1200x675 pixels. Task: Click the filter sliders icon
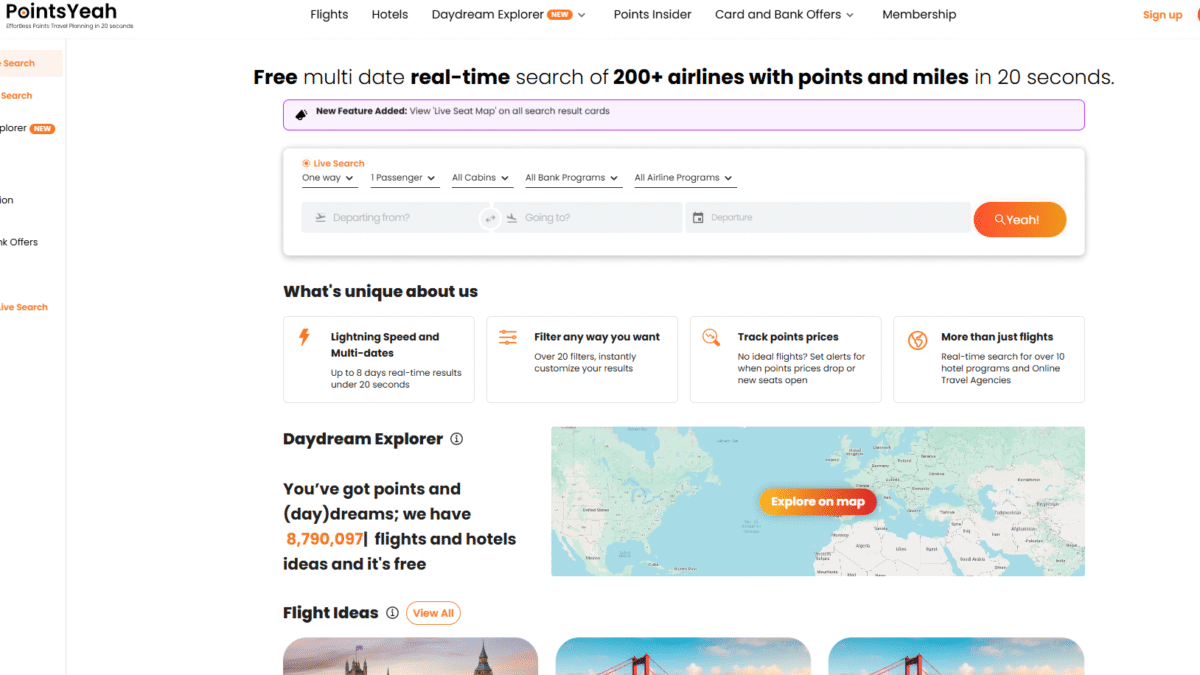point(508,337)
